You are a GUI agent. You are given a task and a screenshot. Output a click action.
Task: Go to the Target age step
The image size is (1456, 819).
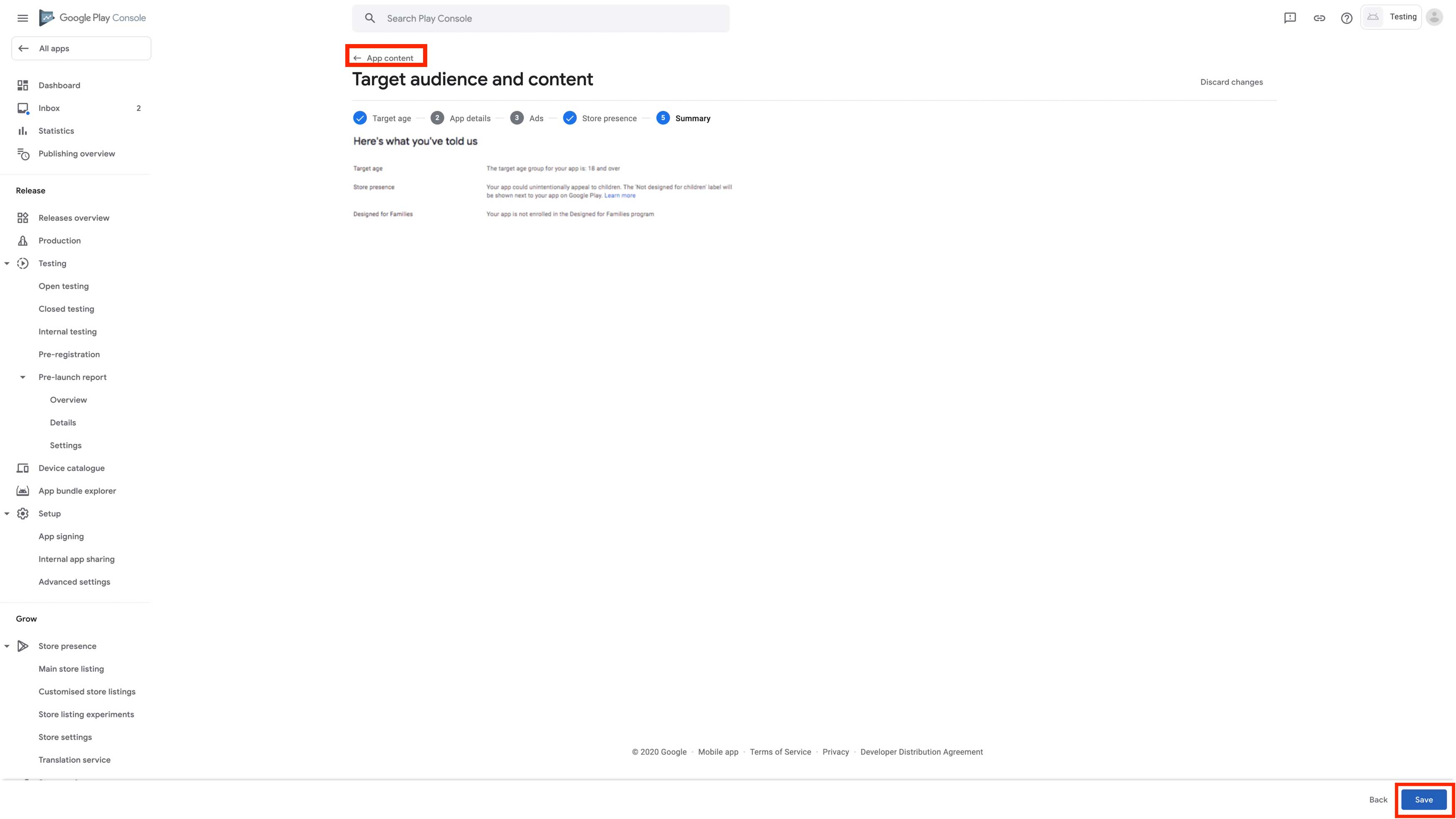382,118
